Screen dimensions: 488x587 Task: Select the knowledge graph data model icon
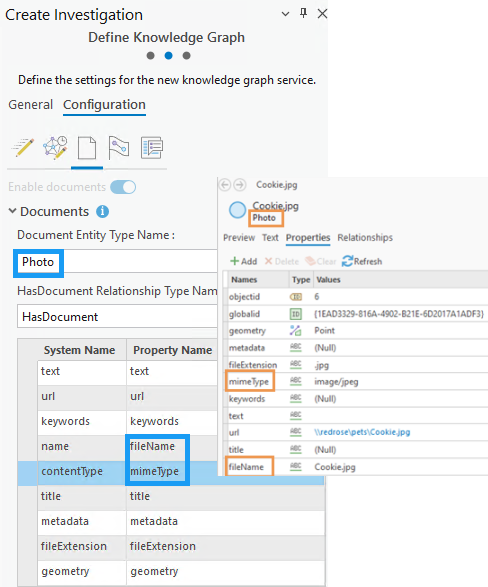(x=55, y=147)
